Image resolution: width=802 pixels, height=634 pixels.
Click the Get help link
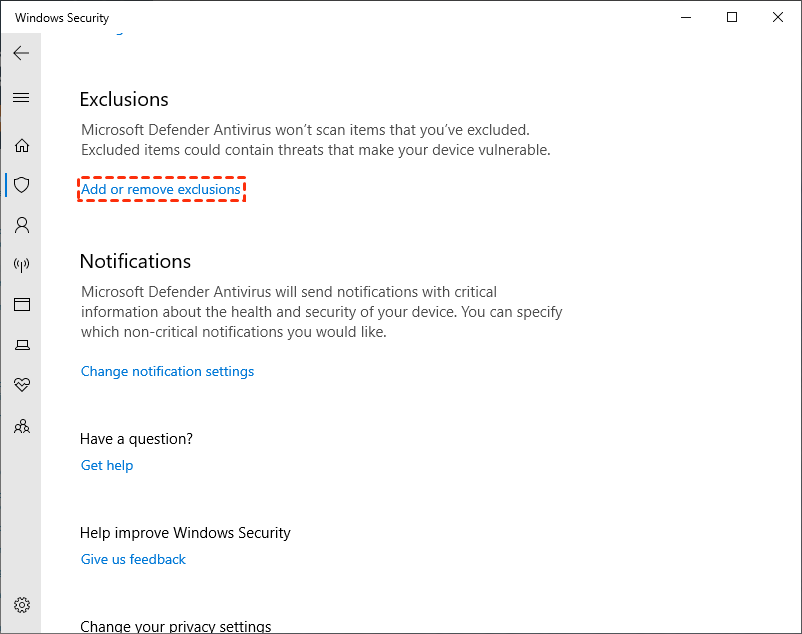point(107,465)
